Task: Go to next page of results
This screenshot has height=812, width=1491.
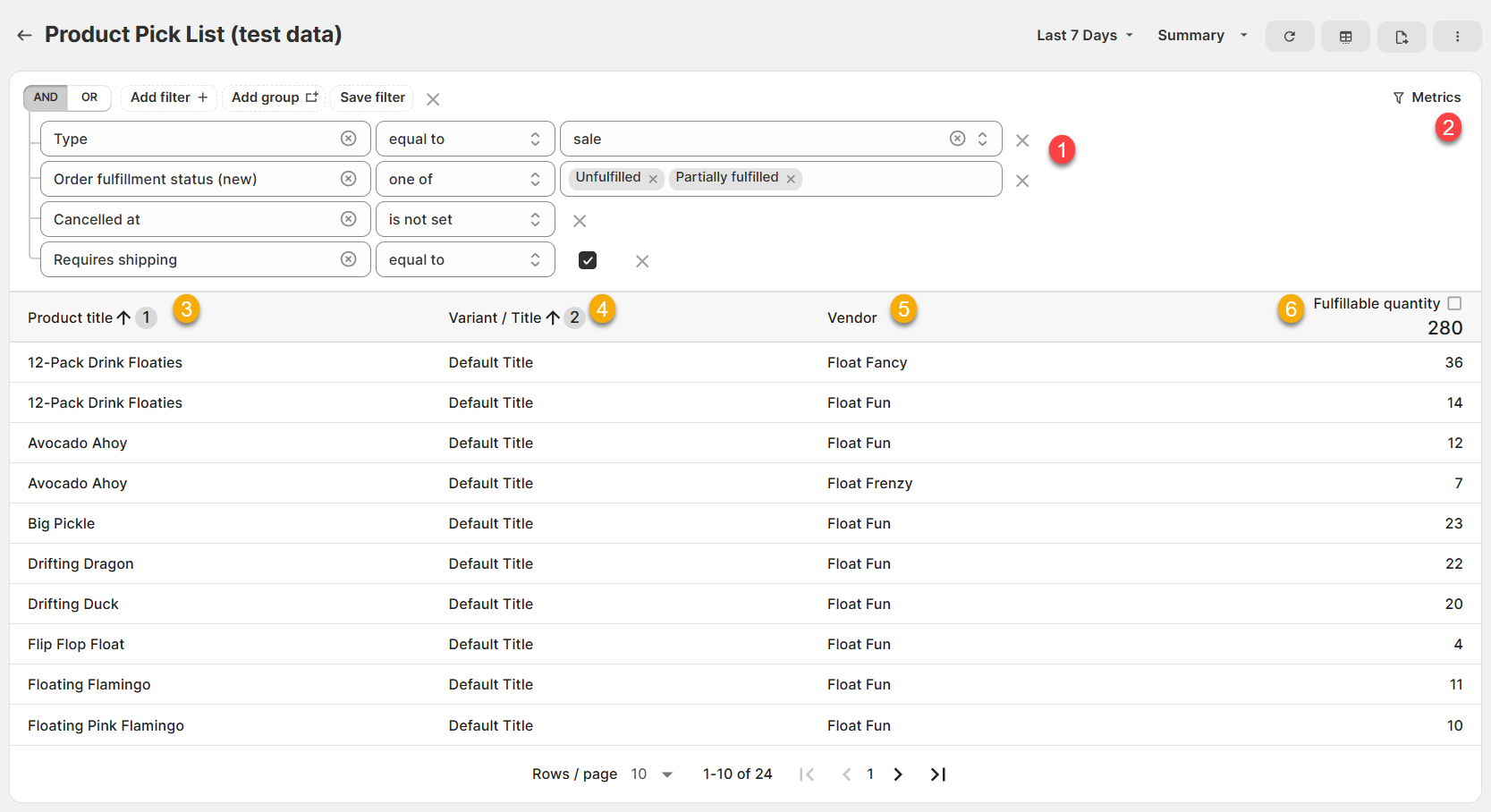Action: pyautogui.click(x=898, y=774)
